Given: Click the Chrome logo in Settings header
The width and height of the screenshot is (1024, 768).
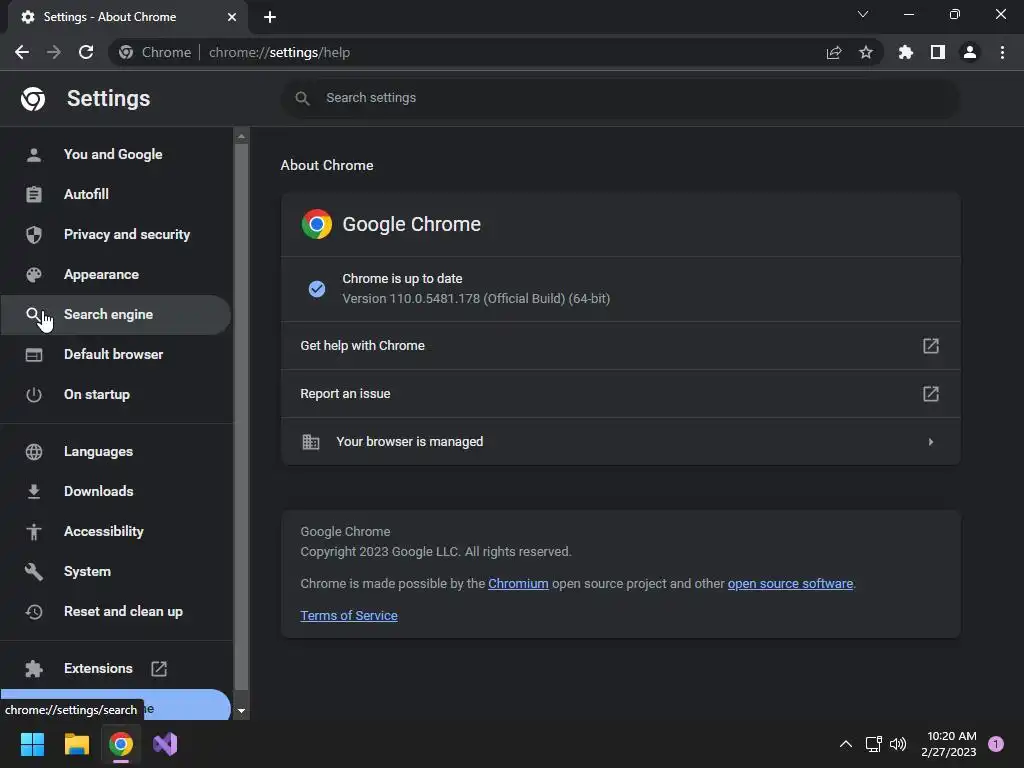Looking at the screenshot, I should pyautogui.click(x=33, y=99).
